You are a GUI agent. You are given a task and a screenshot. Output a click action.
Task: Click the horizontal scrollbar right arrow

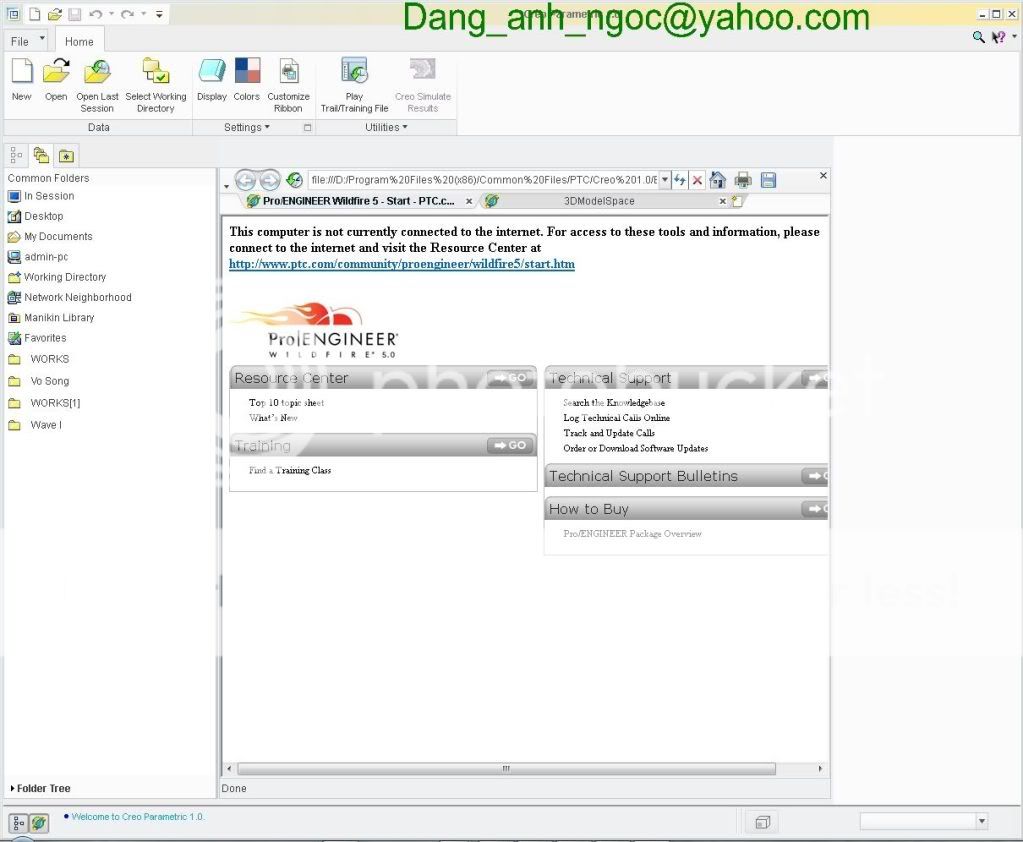click(820, 769)
